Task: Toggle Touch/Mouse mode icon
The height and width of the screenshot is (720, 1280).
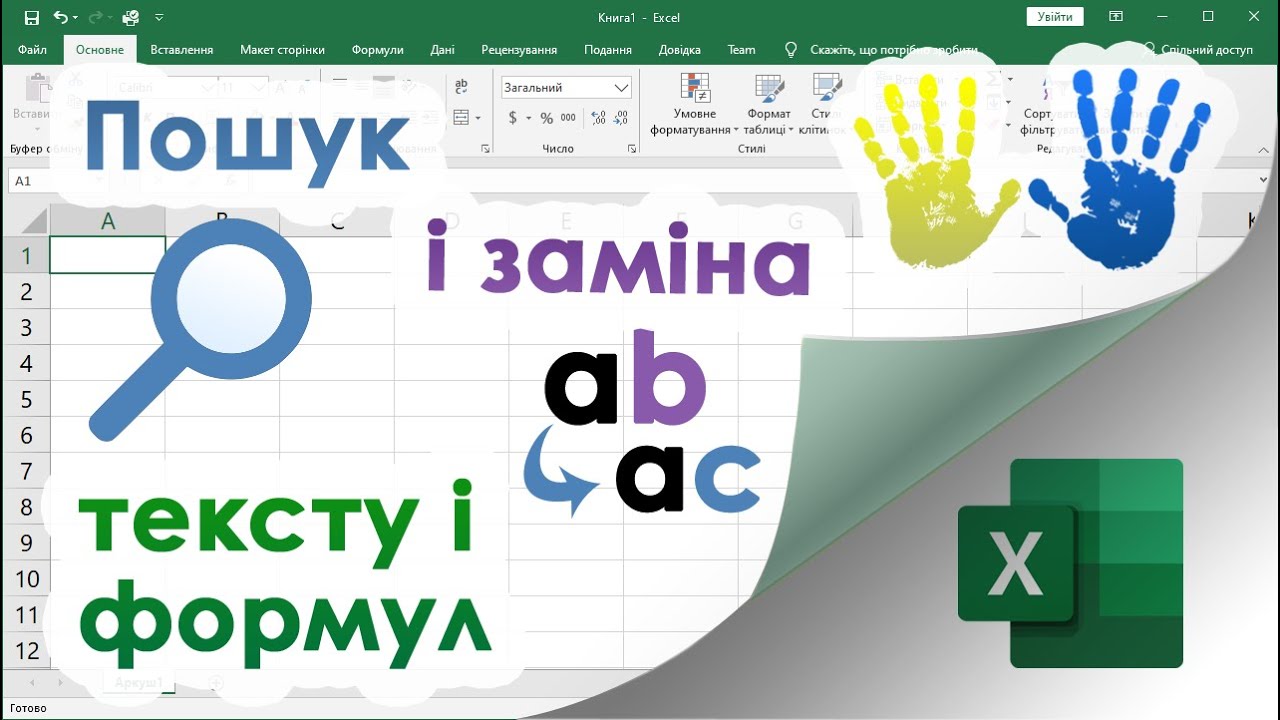Action: point(130,17)
